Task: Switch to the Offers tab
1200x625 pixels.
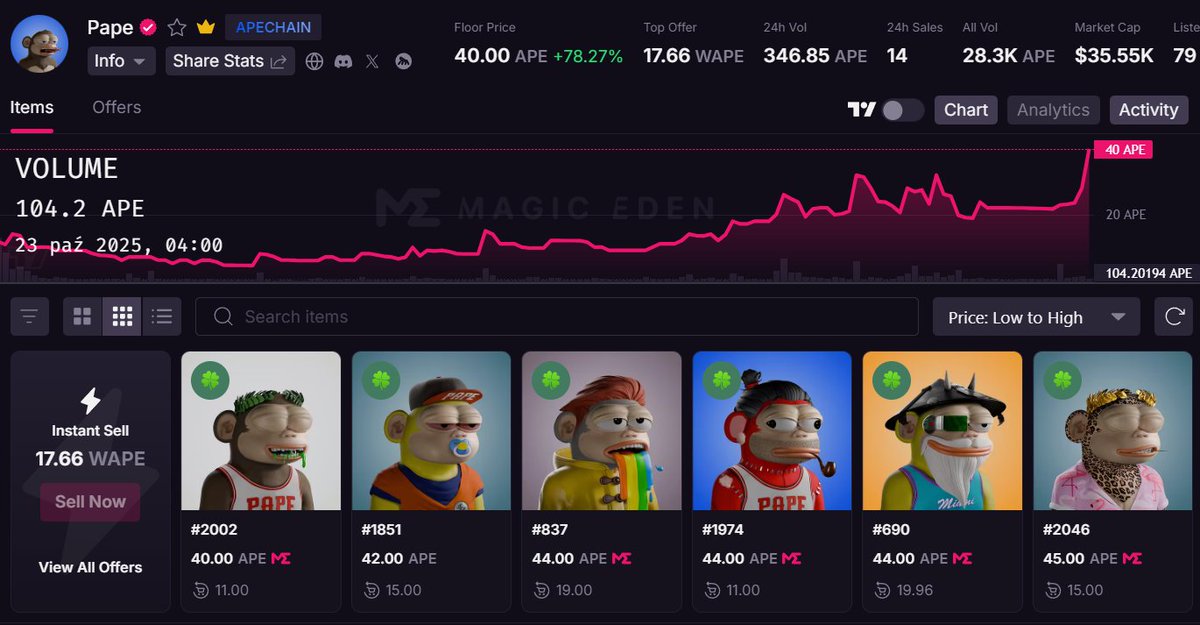Action: (x=117, y=107)
